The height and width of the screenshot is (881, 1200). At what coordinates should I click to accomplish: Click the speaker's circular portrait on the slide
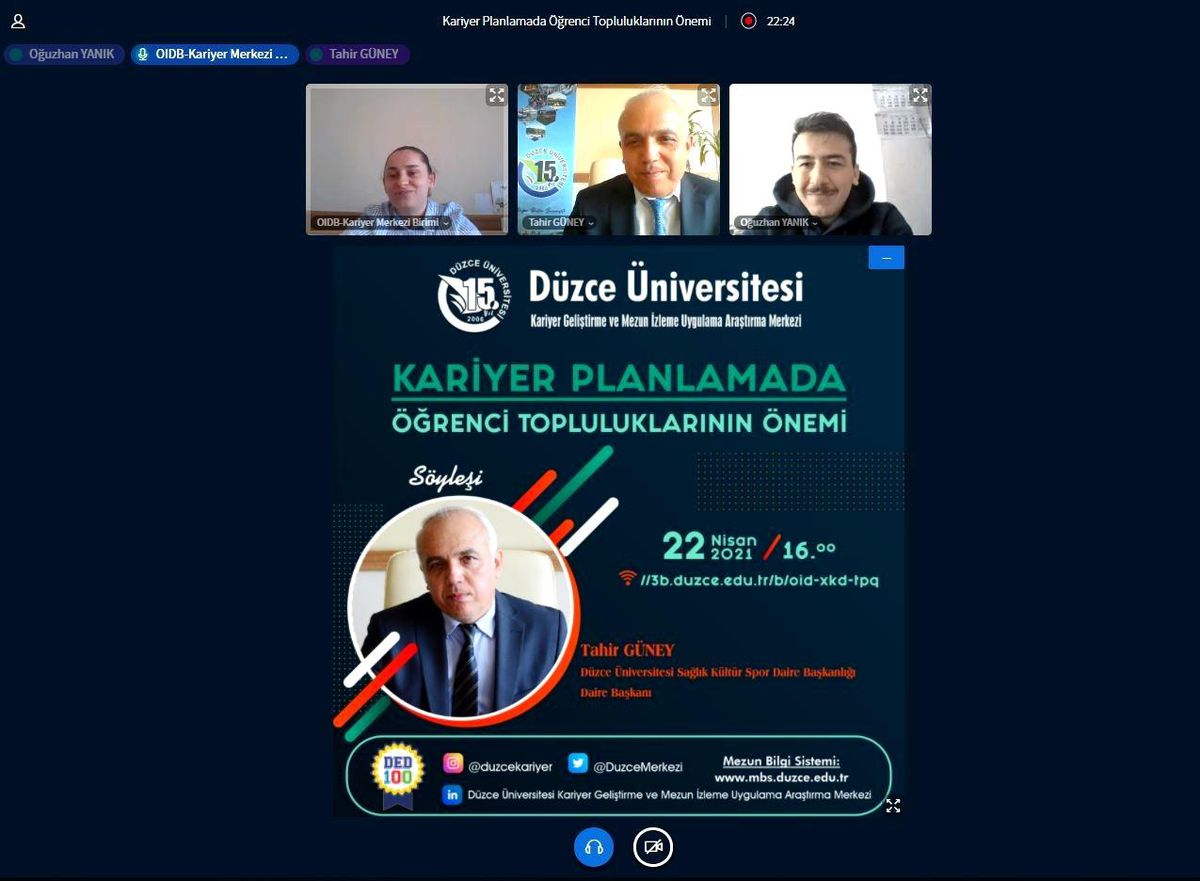(x=461, y=610)
